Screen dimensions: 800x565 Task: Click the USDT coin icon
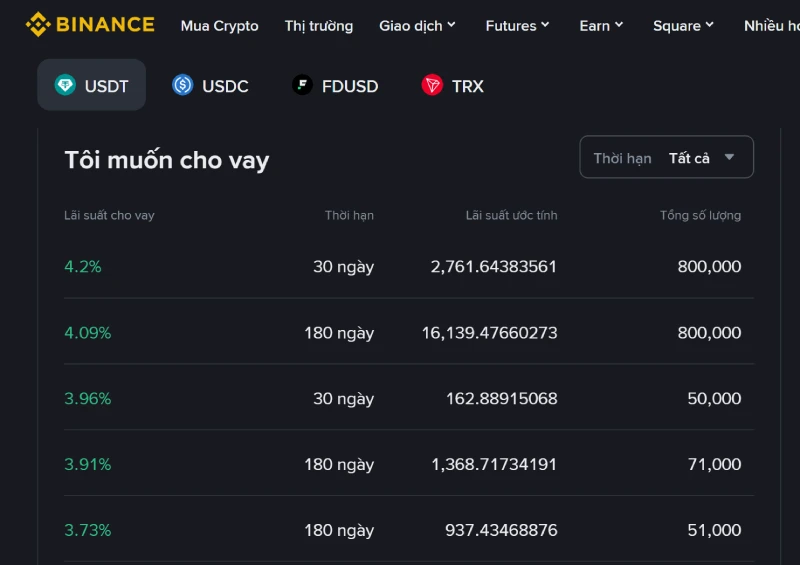click(x=66, y=86)
